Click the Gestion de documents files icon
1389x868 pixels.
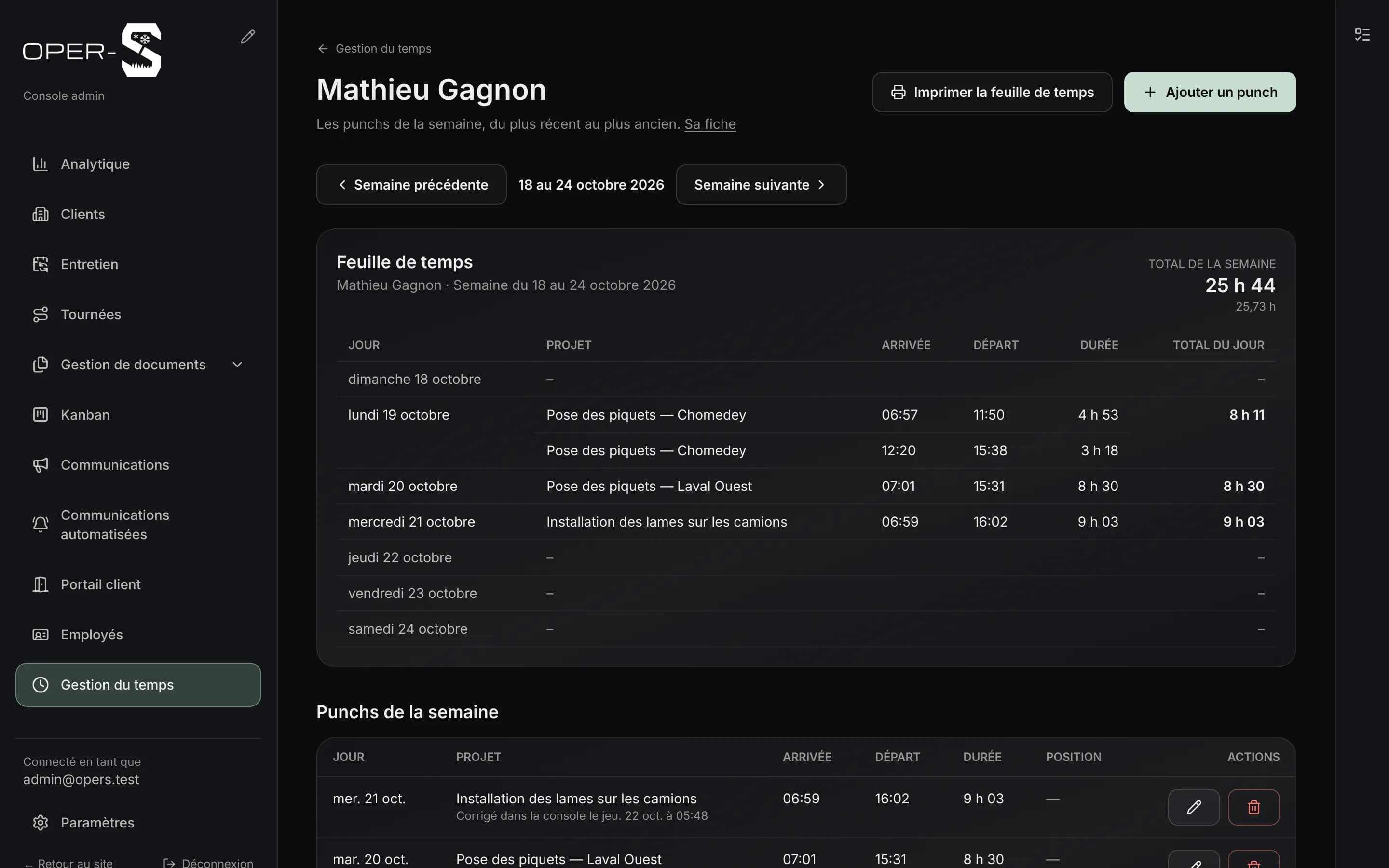click(40, 365)
